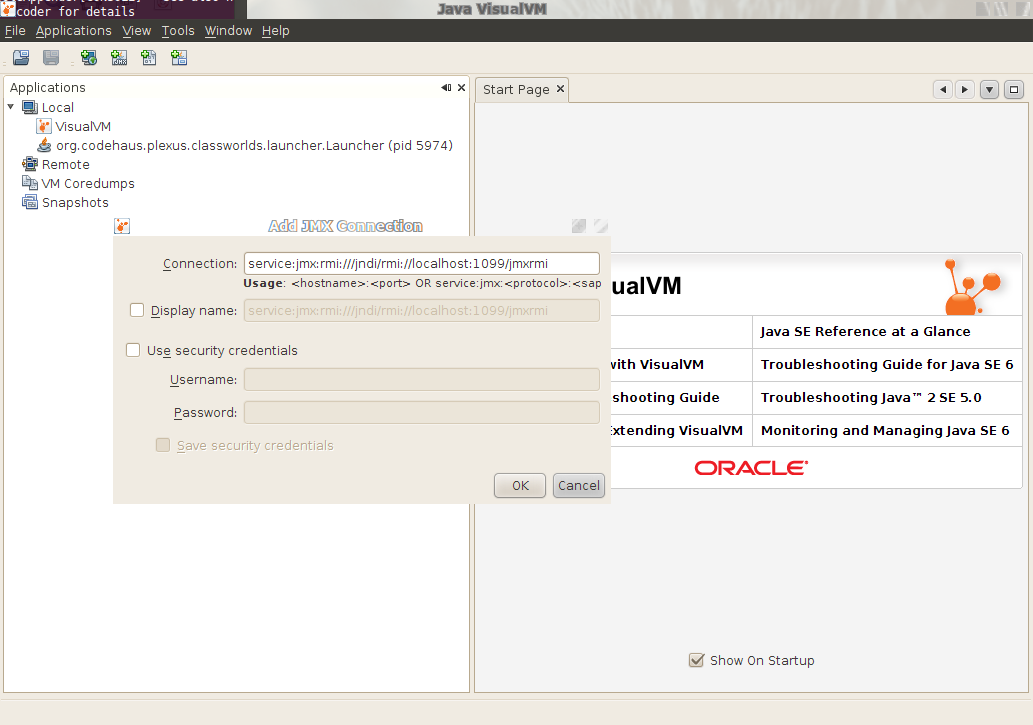The height and width of the screenshot is (725, 1033).
Task: Open the Tools menu
Action: coord(178,31)
